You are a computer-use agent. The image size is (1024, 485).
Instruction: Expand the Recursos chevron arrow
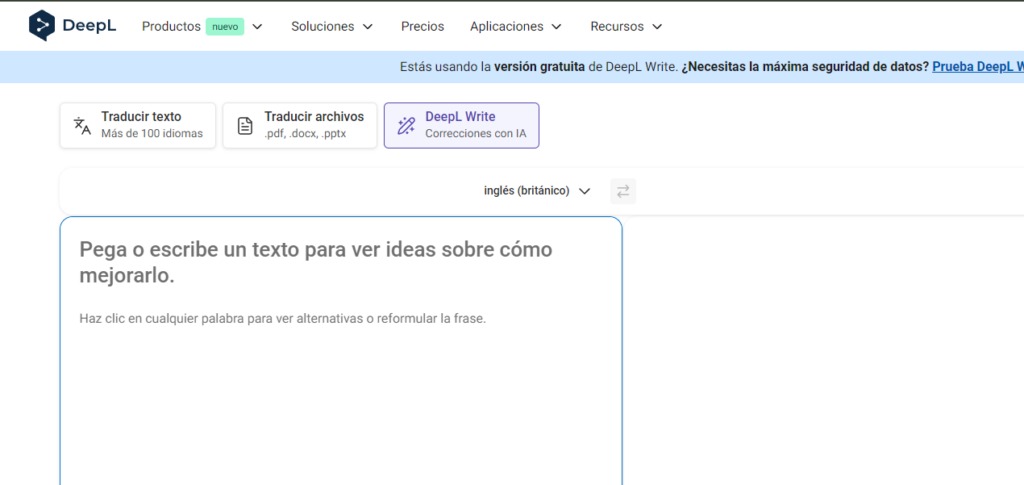[x=656, y=27]
